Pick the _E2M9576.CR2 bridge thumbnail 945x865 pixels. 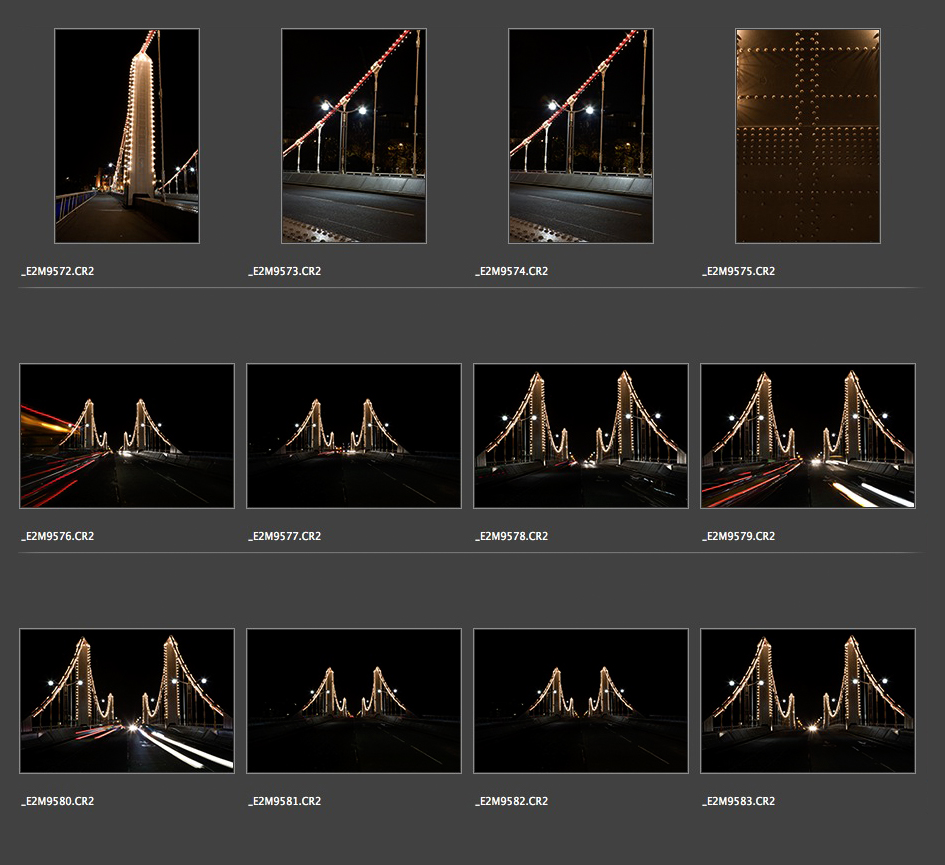(x=127, y=436)
